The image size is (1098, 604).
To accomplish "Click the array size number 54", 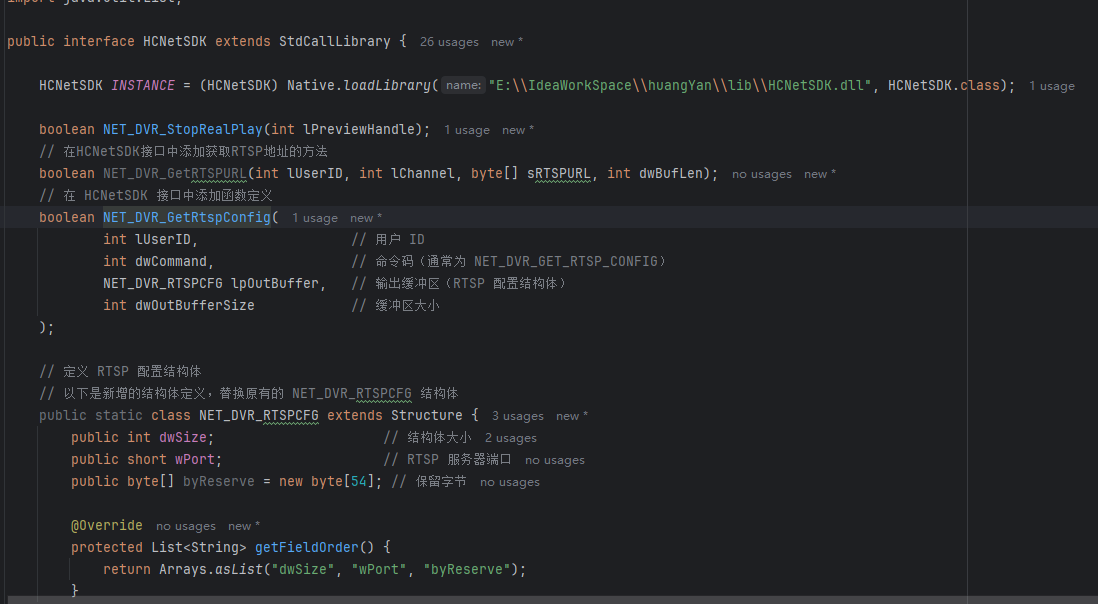I will point(359,482).
